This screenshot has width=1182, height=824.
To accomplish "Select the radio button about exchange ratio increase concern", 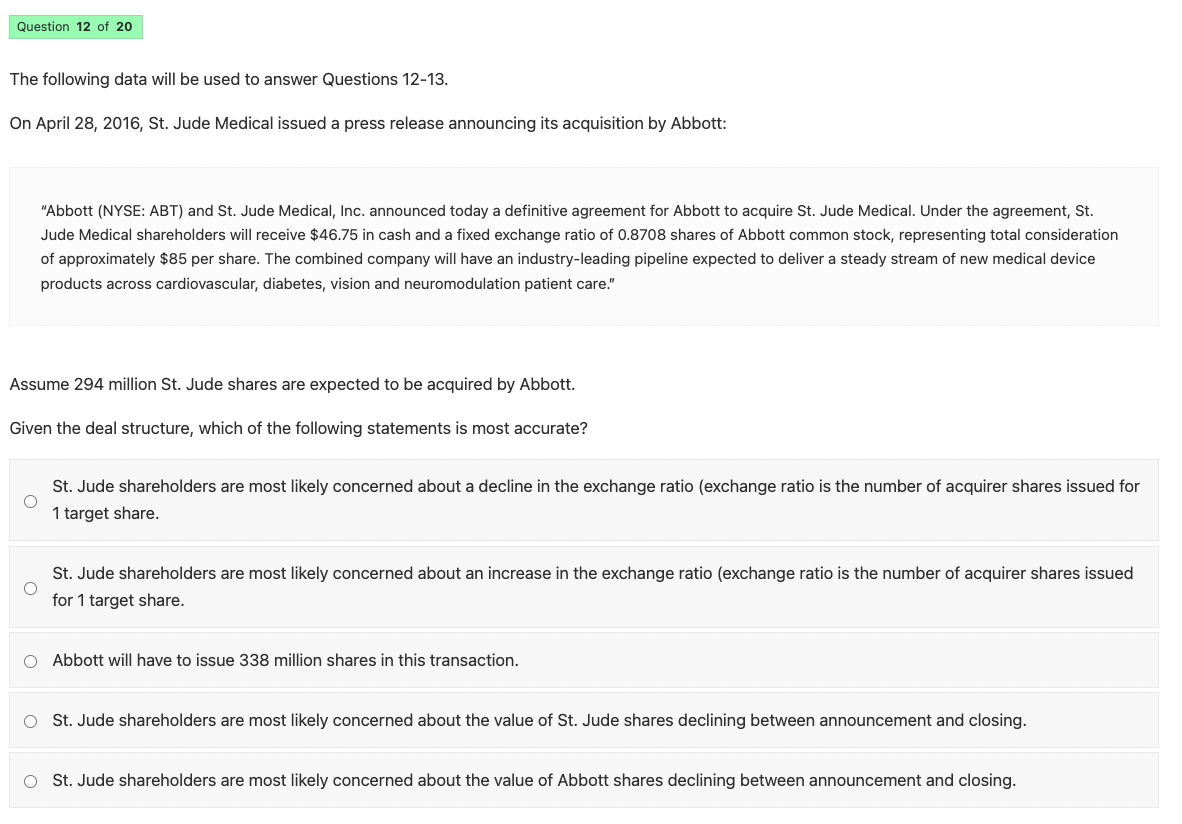I will [x=30, y=587].
